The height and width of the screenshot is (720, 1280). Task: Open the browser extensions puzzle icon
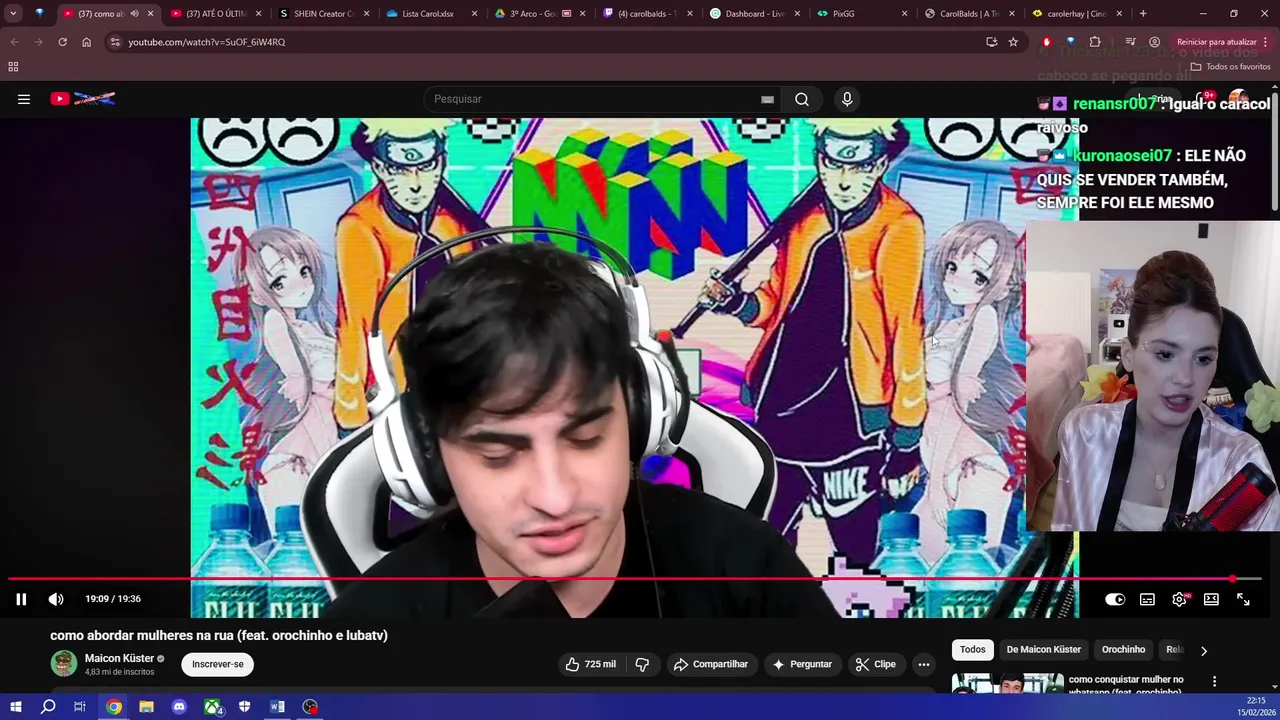tap(1095, 42)
